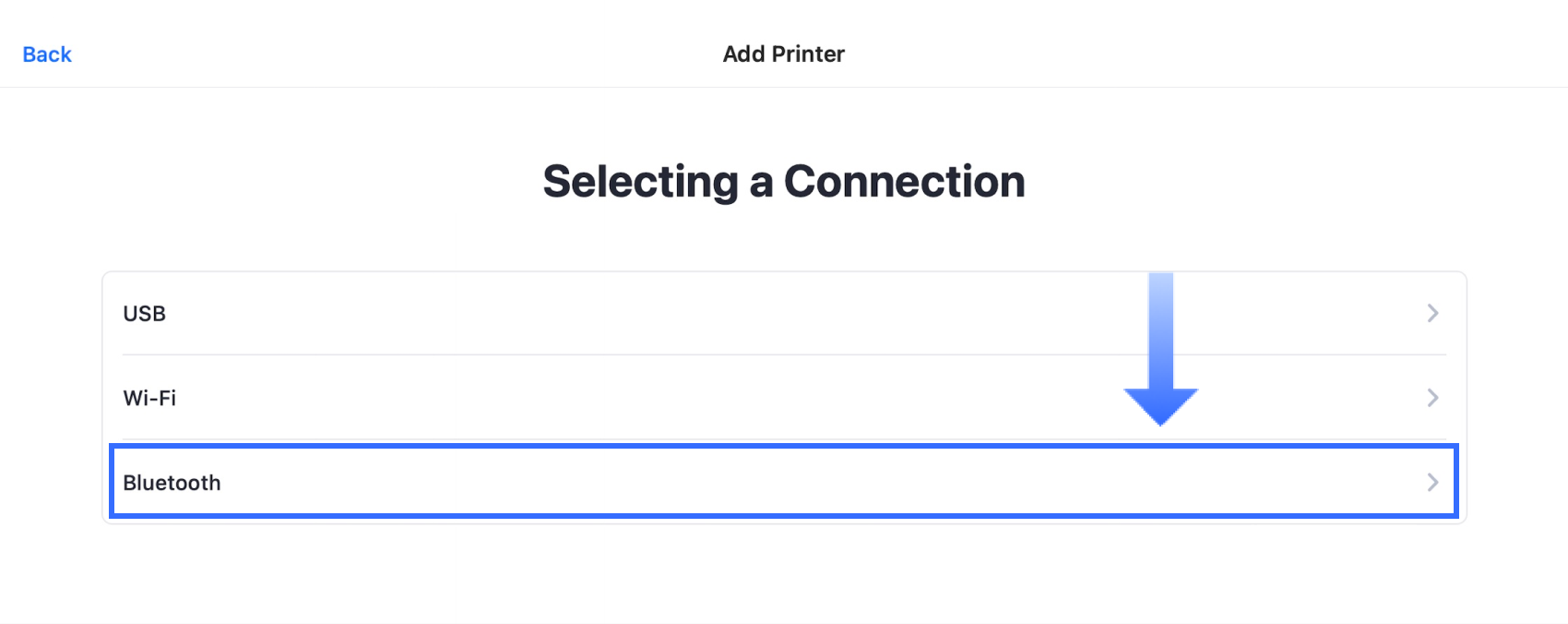This screenshot has height=624, width=1568.
Task: Choose the Wi-Fi connection row
Action: click(x=646, y=398)
